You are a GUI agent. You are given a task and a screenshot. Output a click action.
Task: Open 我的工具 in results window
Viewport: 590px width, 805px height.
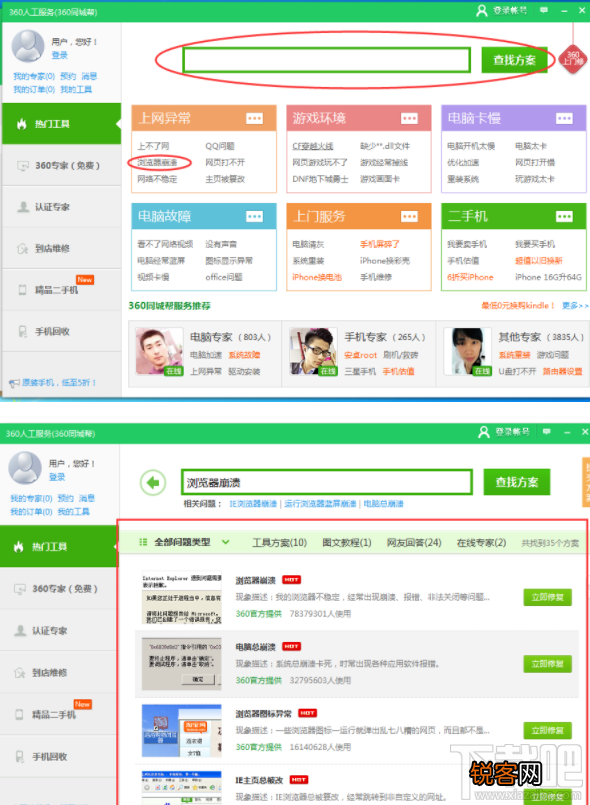point(73,511)
